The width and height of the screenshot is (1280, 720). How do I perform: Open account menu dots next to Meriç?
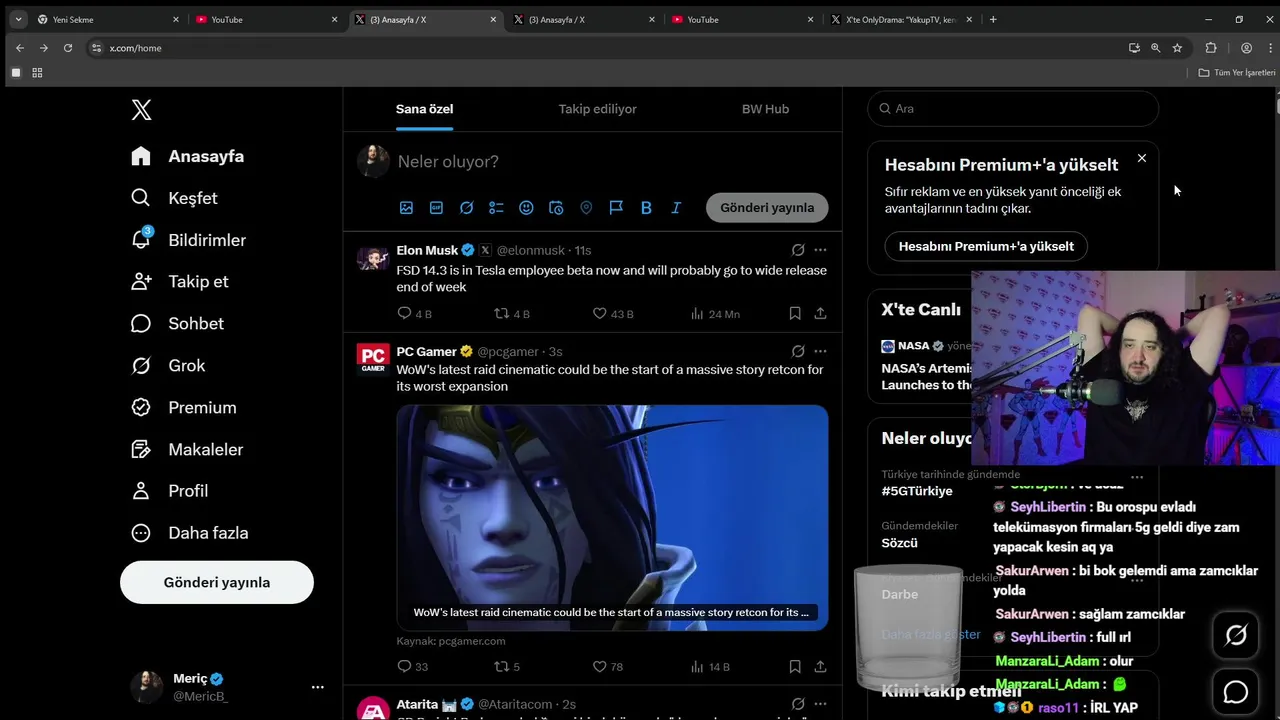click(317, 687)
